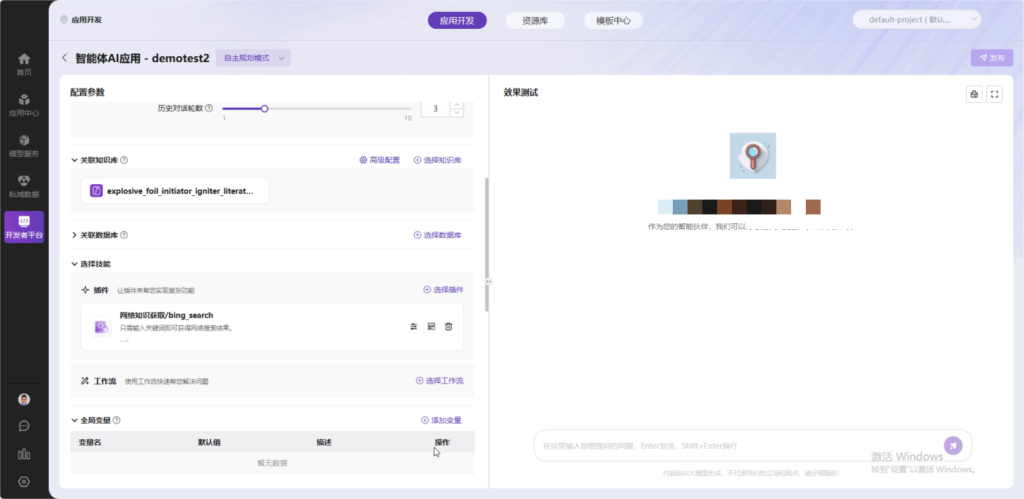Click the knowledge base file icon

click(x=96, y=191)
